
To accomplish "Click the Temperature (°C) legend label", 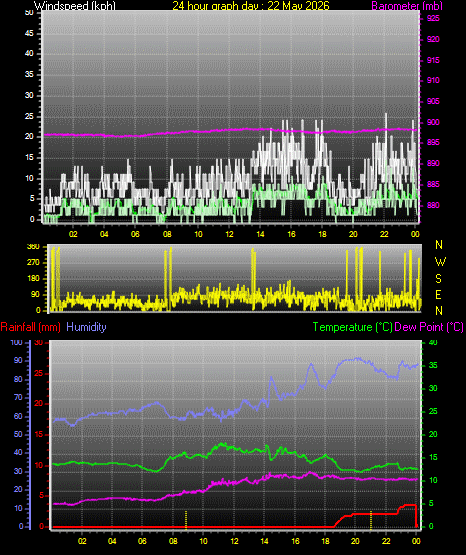I will coord(352,327).
